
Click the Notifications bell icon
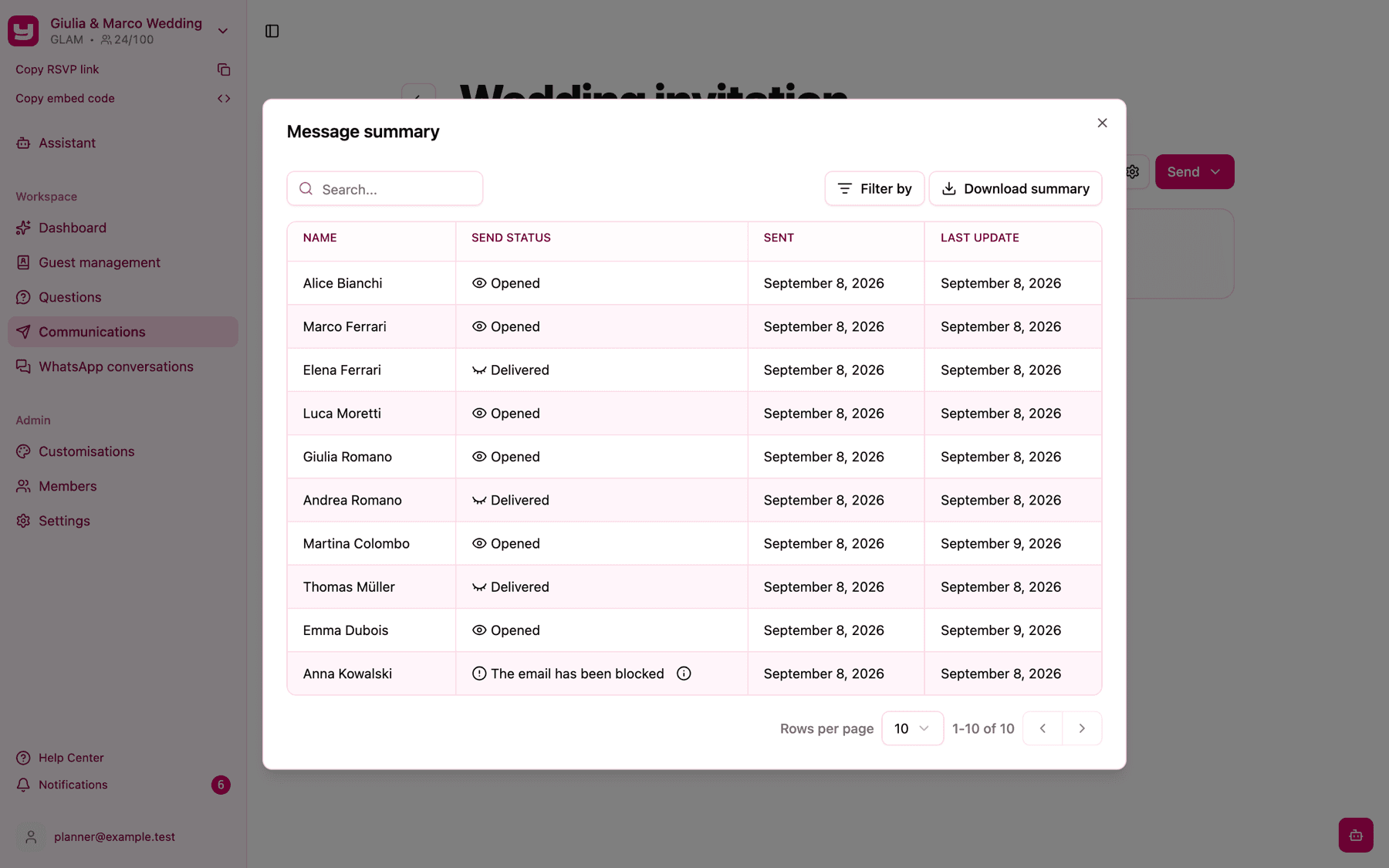pyautogui.click(x=23, y=785)
